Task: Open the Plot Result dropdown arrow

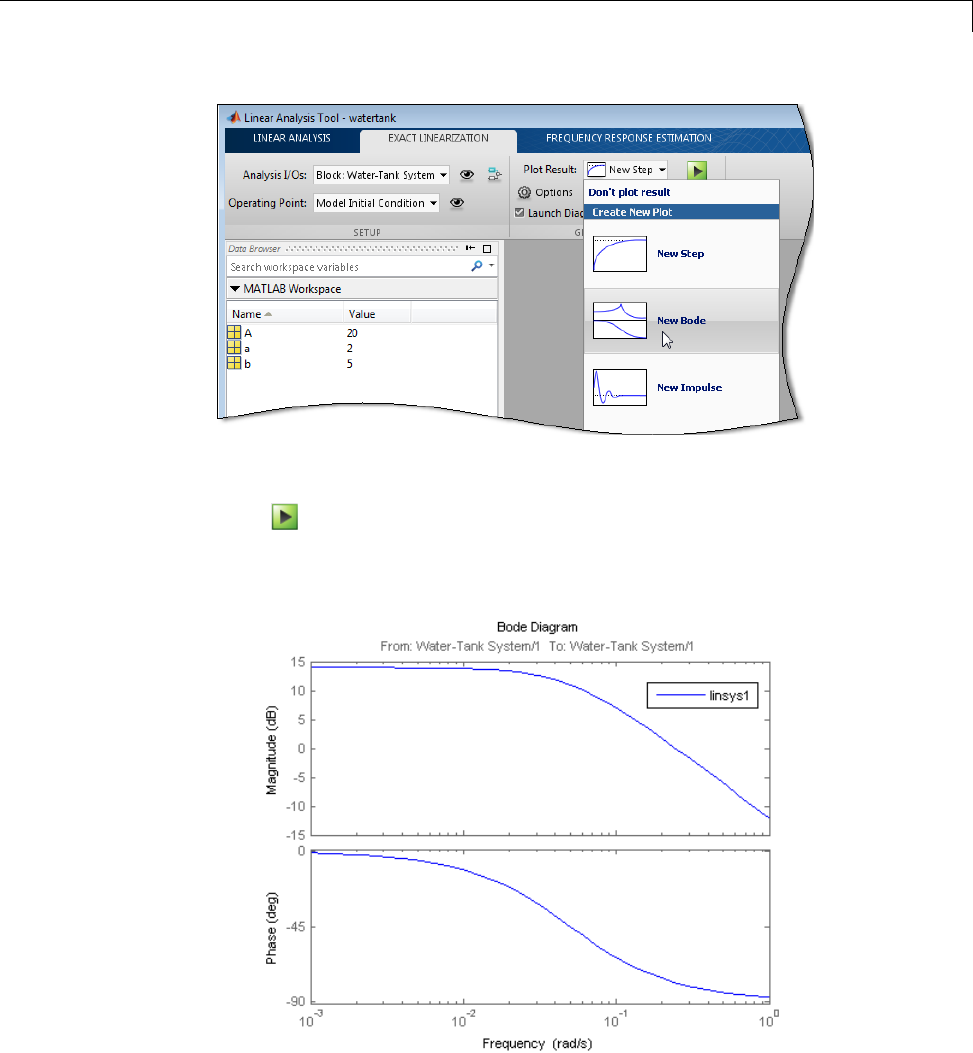Action: (662, 170)
